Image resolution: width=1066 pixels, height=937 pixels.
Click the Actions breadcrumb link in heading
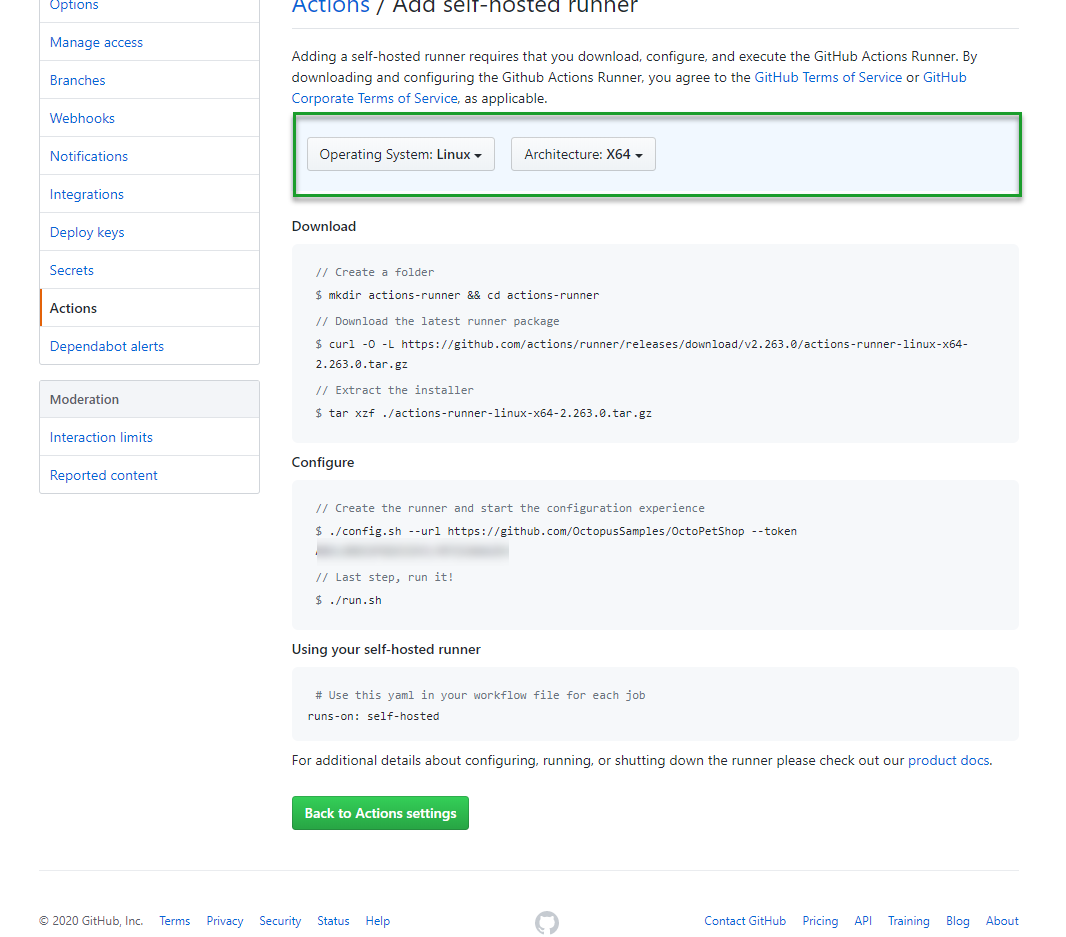(x=330, y=7)
